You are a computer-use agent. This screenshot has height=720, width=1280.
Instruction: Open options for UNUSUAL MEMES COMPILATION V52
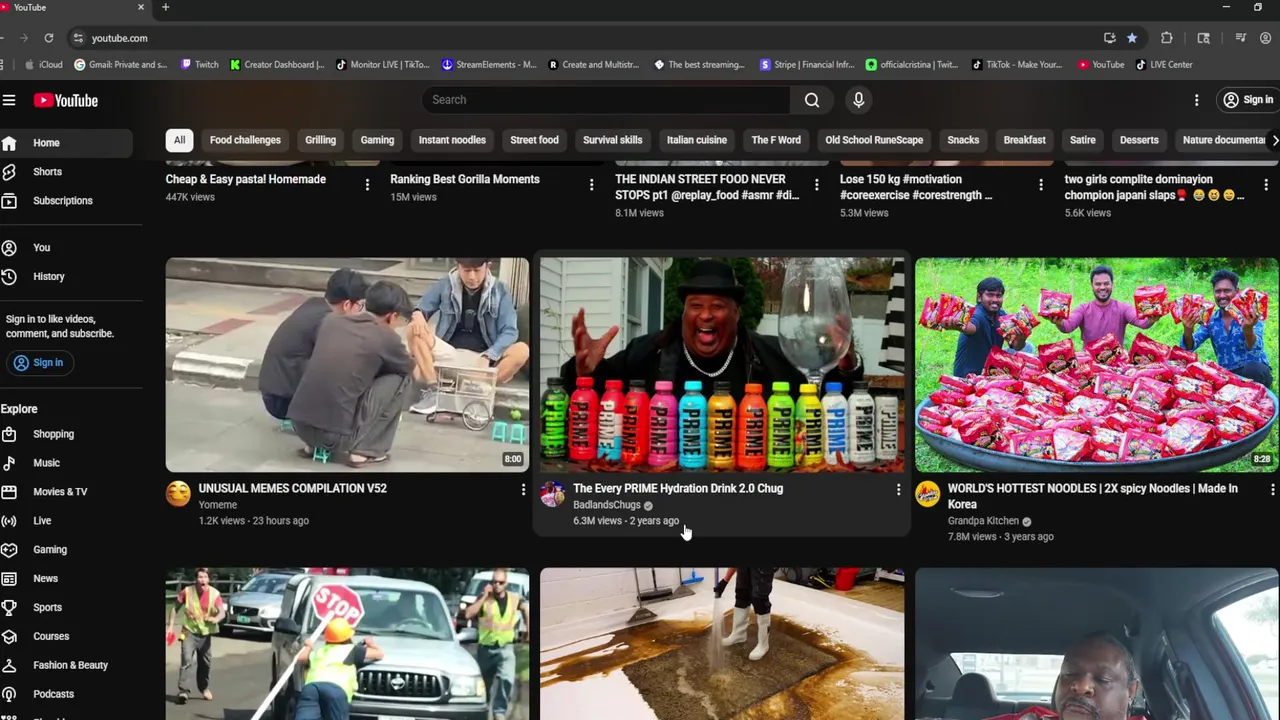tap(523, 489)
